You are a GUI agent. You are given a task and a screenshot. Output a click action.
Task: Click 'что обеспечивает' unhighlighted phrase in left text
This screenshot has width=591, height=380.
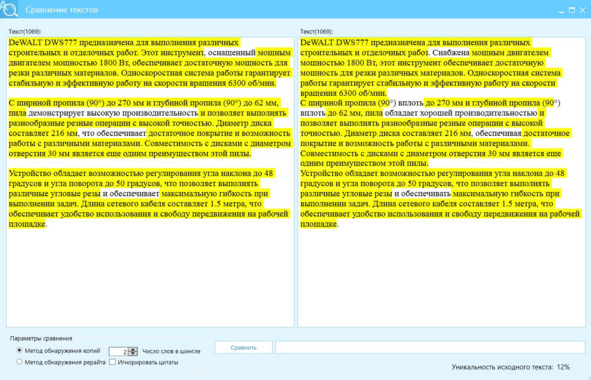113,133
